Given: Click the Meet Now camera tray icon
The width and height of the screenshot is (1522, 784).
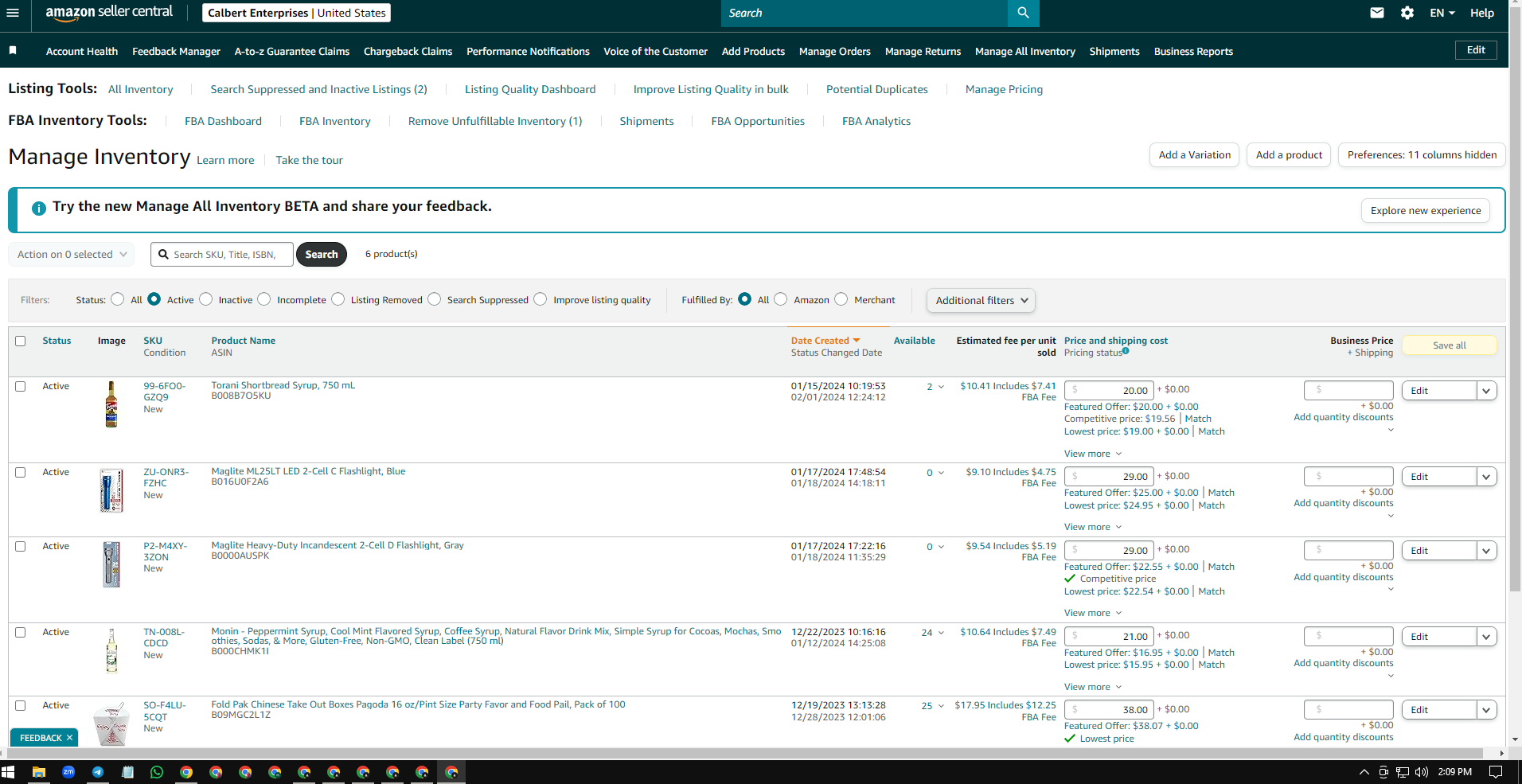Looking at the screenshot, I should click(x=1383, y=772).
